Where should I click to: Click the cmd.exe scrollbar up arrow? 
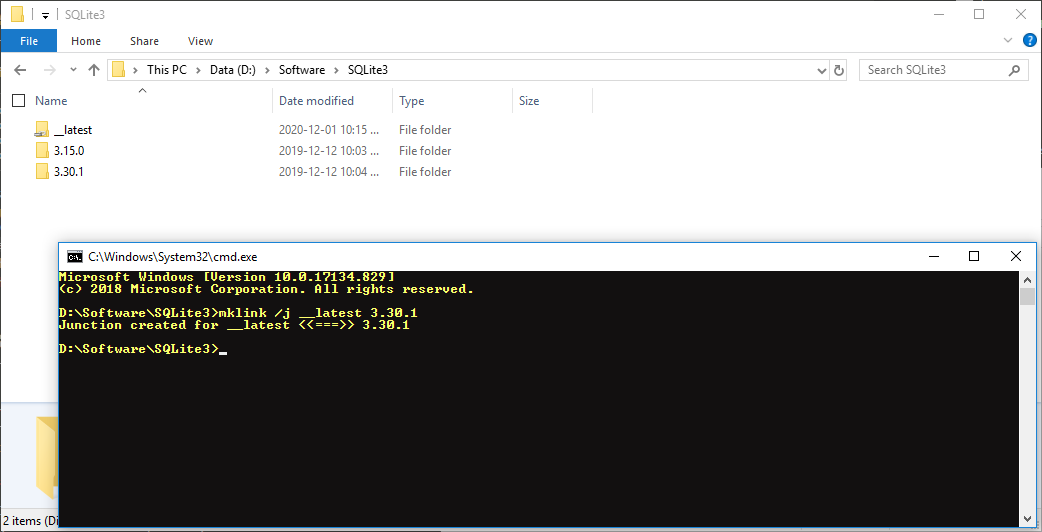point(1027,280)
